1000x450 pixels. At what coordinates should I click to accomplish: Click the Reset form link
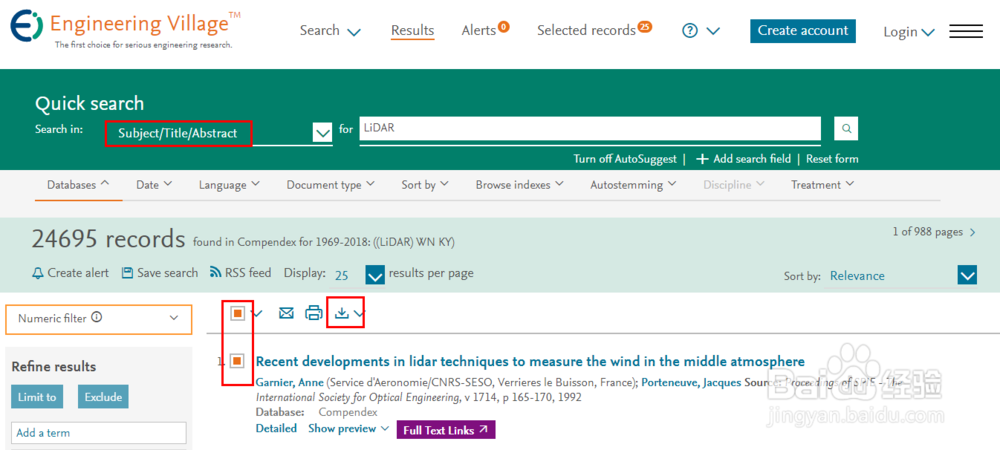832,159
